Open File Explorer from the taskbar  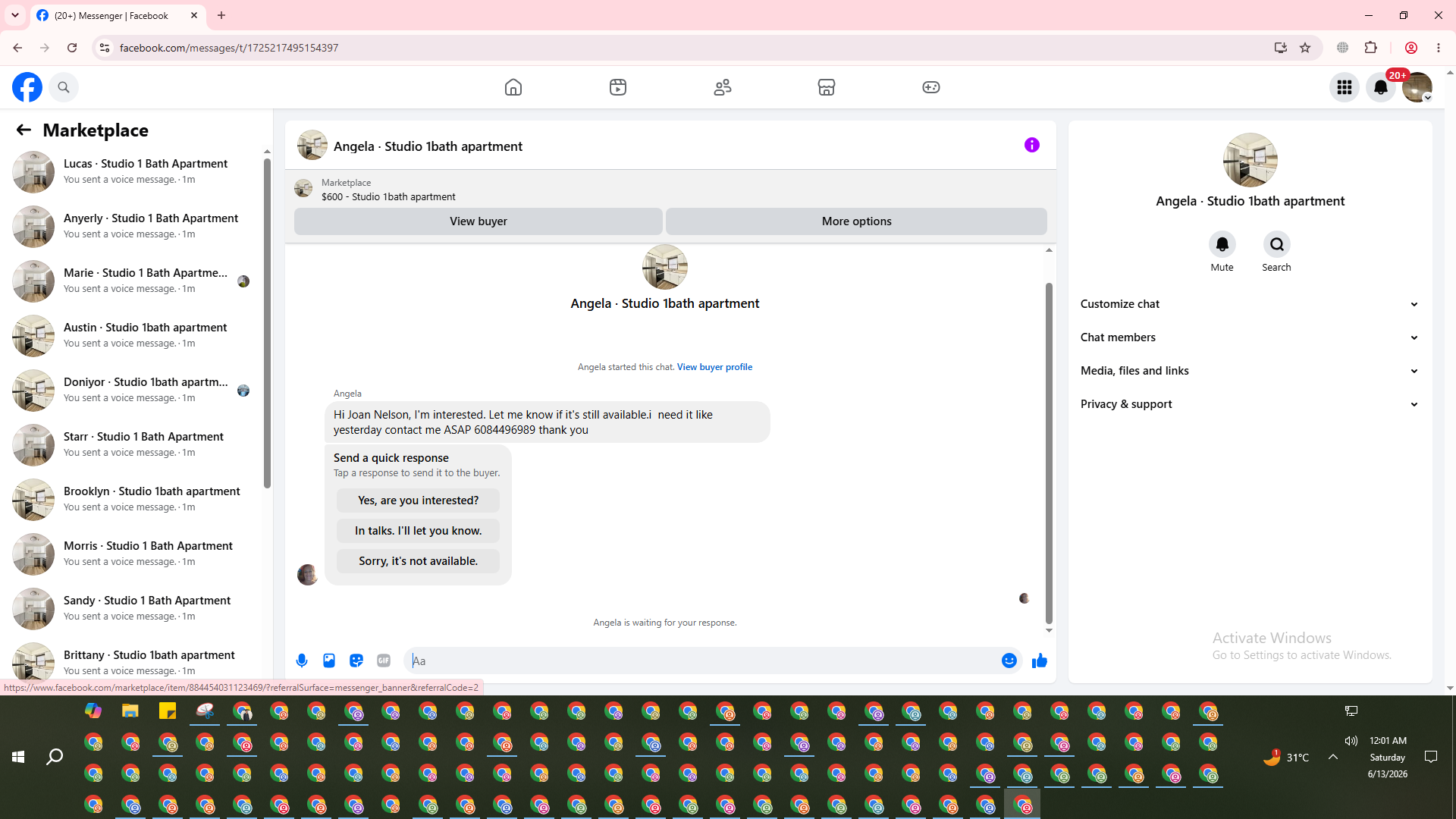130,711
